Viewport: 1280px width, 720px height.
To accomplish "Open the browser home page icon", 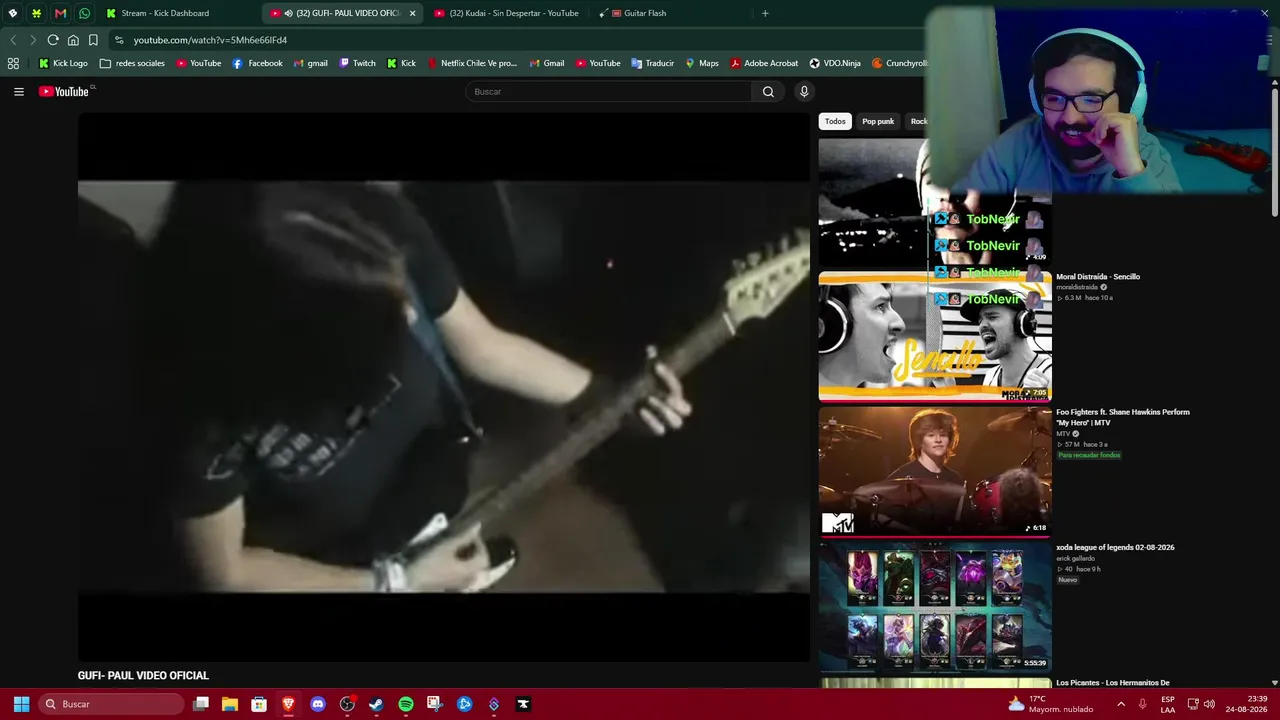I will [x=73, y=40].
